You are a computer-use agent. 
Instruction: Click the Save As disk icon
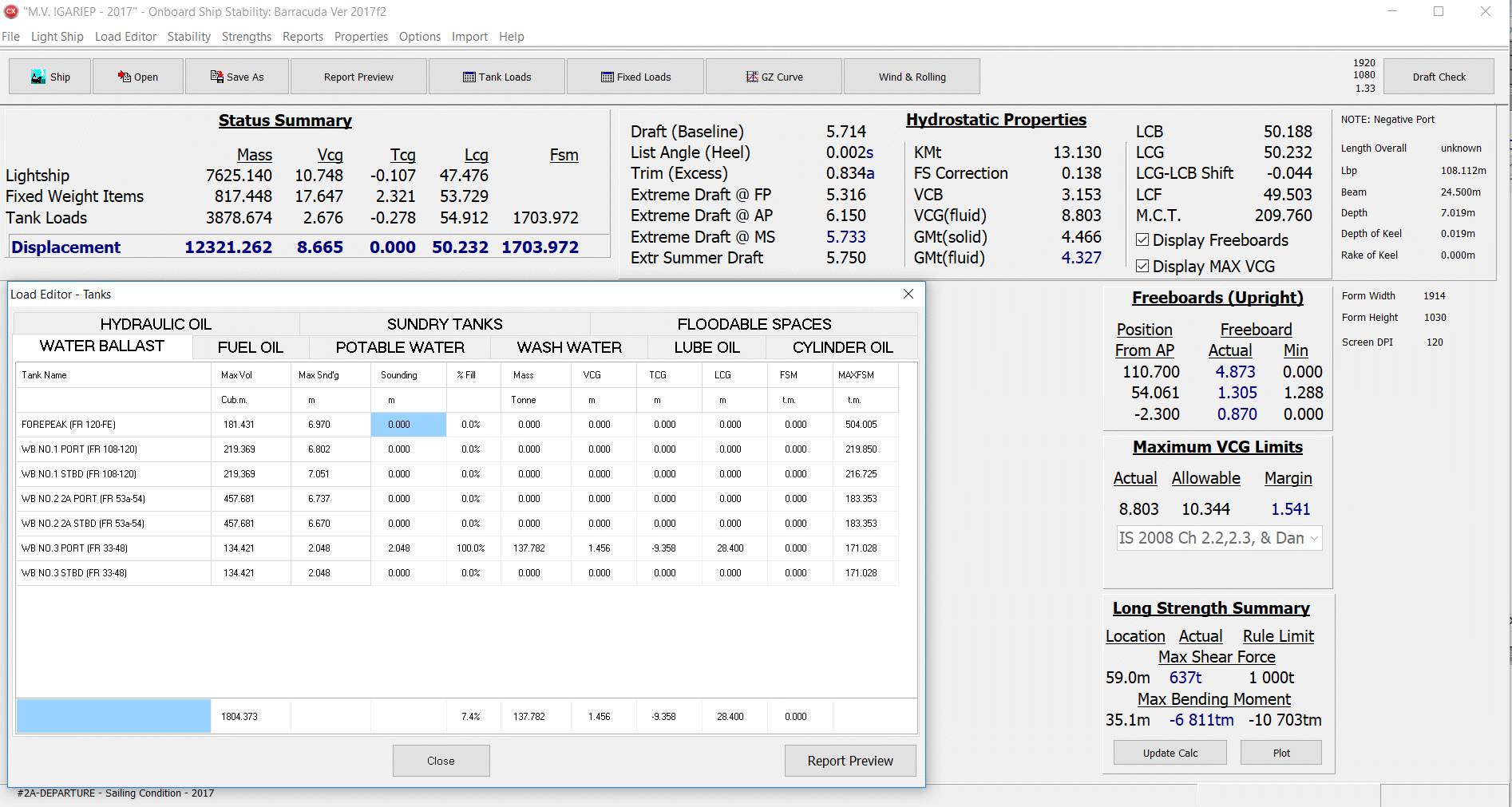pyautogui.click(x=216, y=77)
